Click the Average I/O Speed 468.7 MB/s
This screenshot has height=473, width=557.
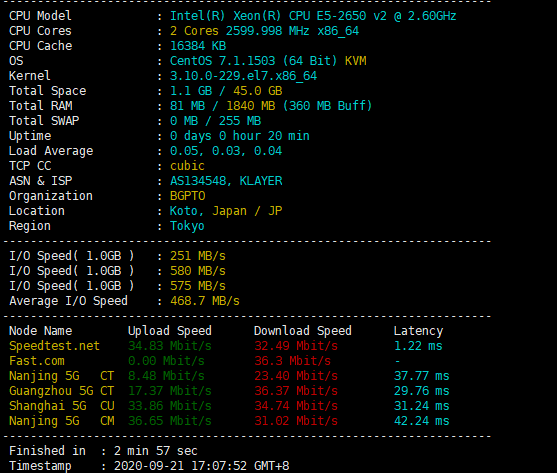(205, 301)
